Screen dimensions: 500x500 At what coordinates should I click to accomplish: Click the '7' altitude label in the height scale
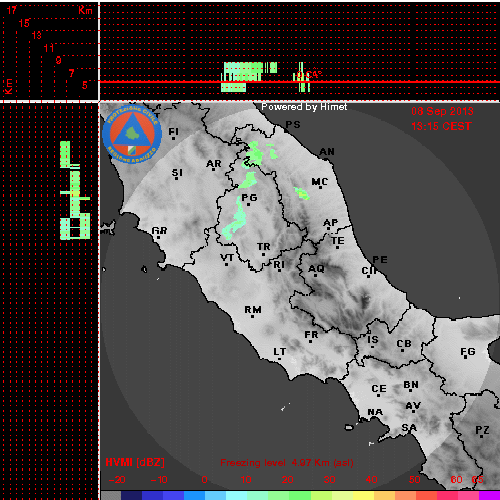point(71,73)
